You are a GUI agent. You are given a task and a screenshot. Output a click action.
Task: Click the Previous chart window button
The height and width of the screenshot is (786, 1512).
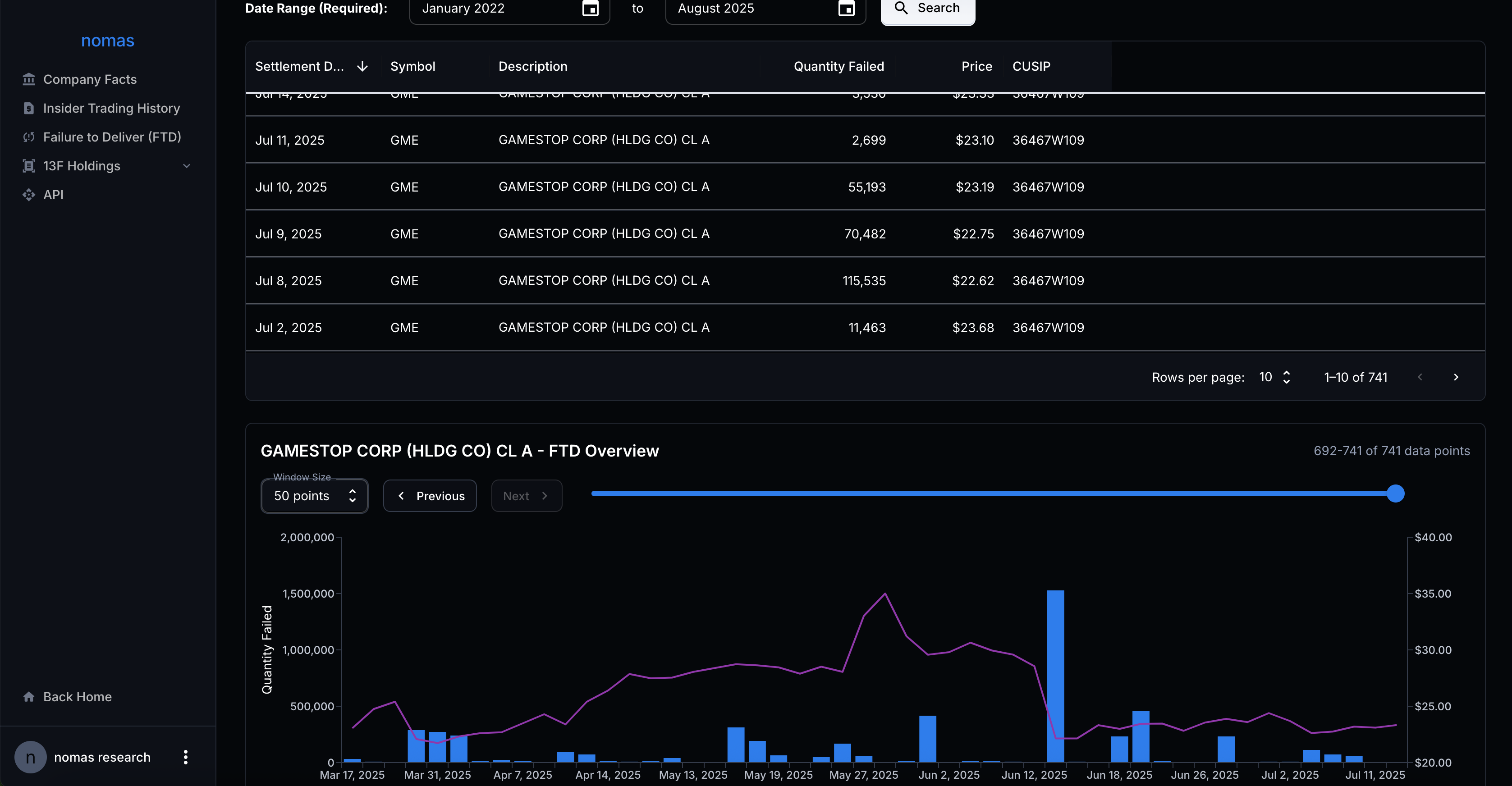(x=430, y=496)
